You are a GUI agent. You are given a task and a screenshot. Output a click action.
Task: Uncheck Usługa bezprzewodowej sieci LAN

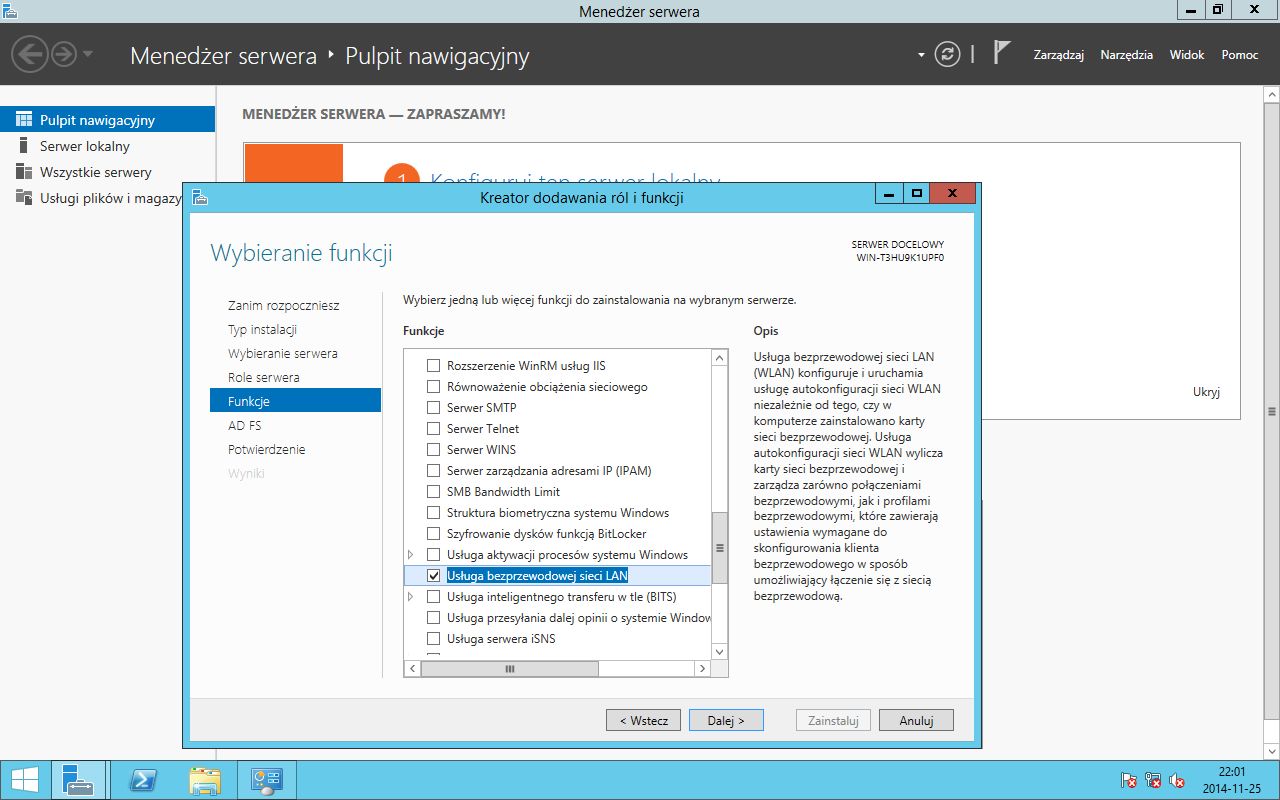click(x=434, y=575)
